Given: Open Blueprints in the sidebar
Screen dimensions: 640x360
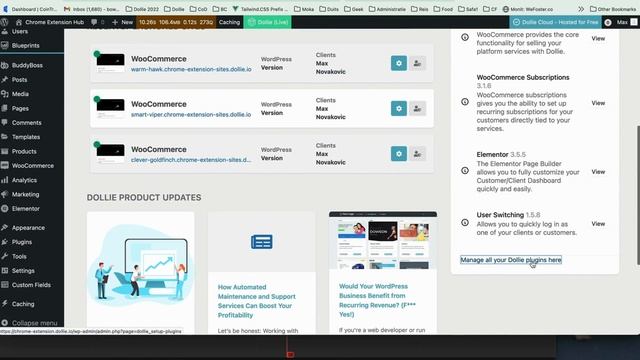Looking at the screenshot, I should pos(25,46).
